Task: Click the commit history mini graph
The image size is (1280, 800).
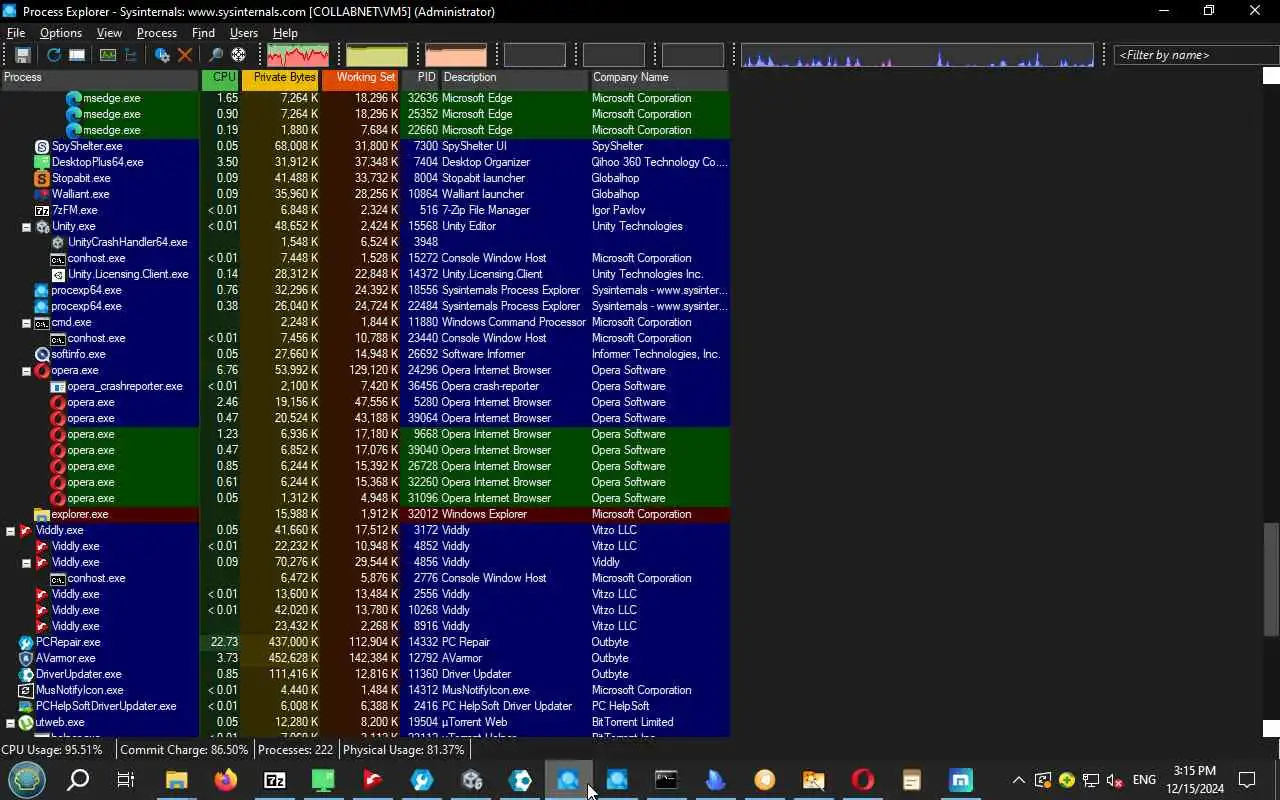Action: pyautogui.click(x=377, y=55)
